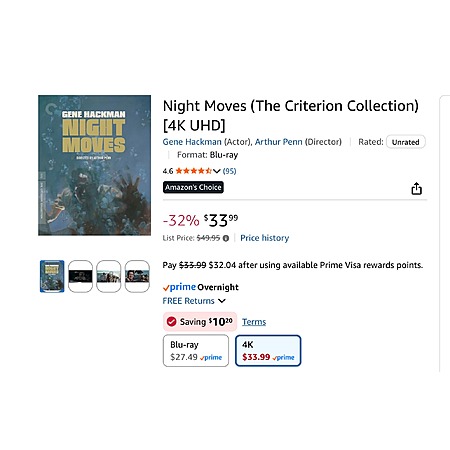Click the Amazon's Choice badge
450x450 pixels.
(x=193, y=187)
